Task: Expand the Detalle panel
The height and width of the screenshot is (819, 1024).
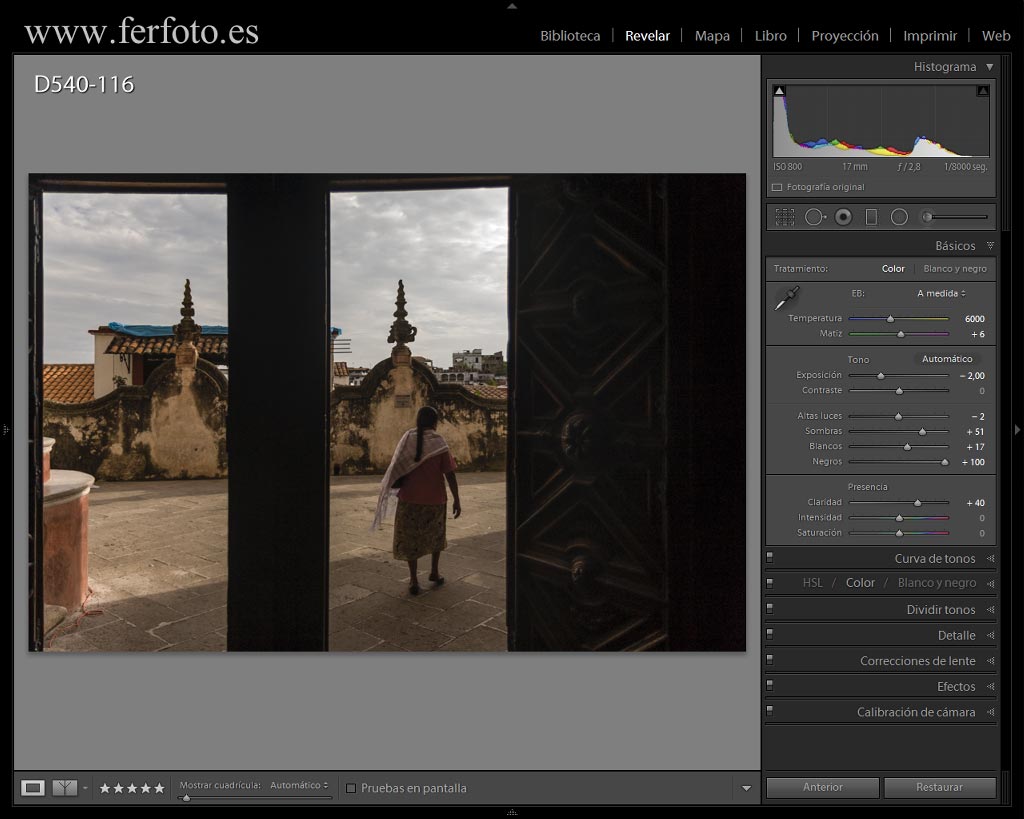Action: [x=991, y=635]
